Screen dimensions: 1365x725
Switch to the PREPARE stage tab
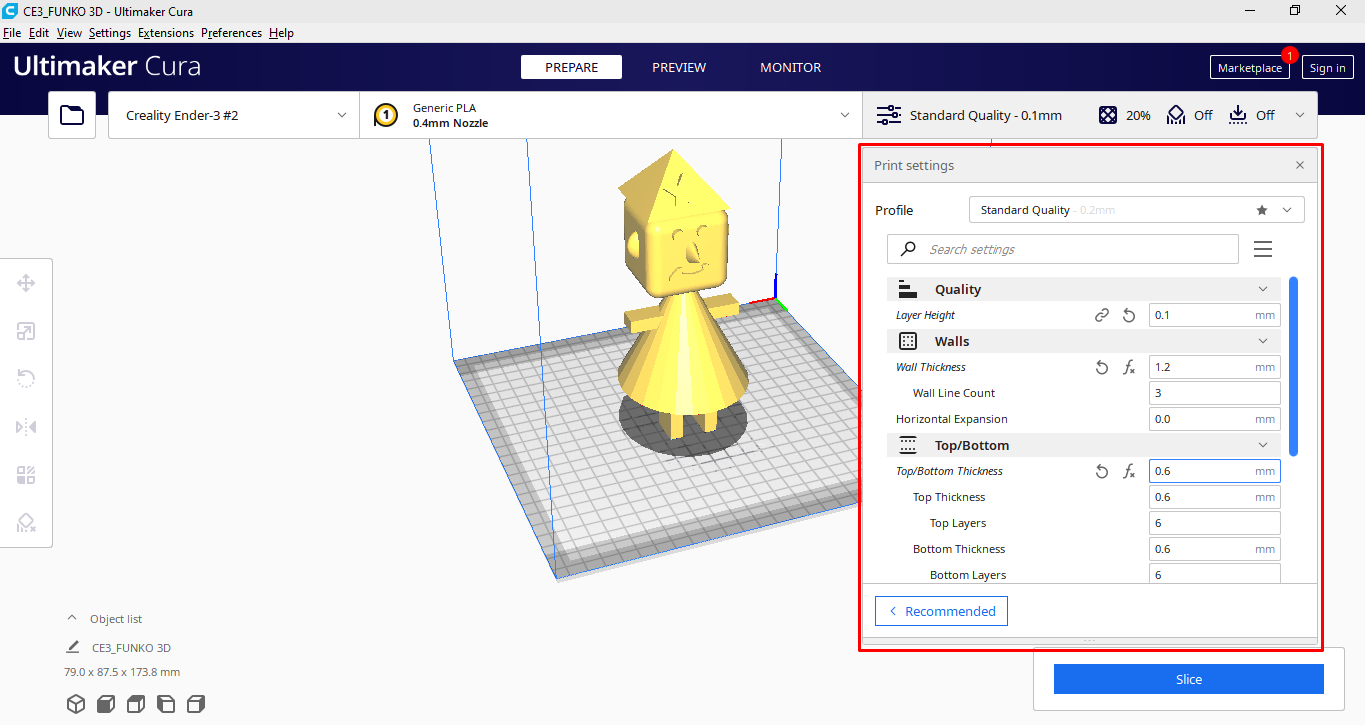pyautogui.click(x=571, y=67)
